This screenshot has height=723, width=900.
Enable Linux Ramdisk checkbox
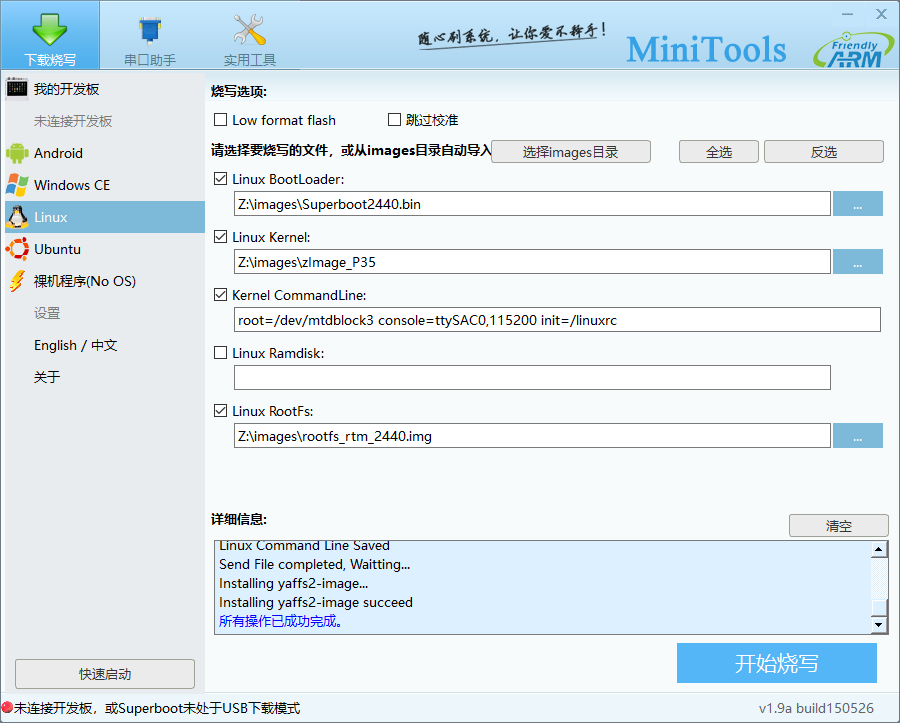point(220,352)
